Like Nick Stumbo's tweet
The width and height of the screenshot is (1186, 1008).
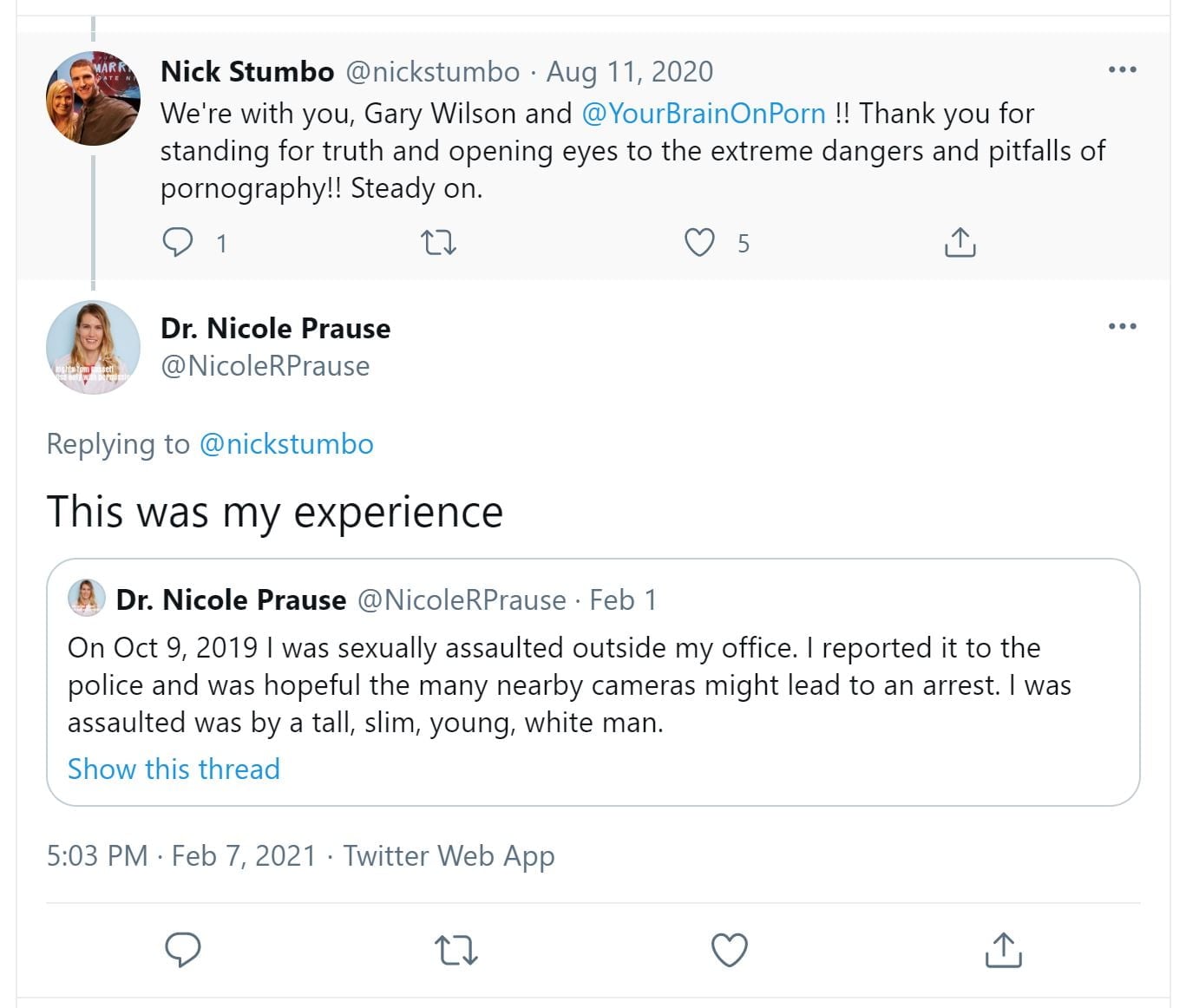pyautogui.click(x=699, y=243)
